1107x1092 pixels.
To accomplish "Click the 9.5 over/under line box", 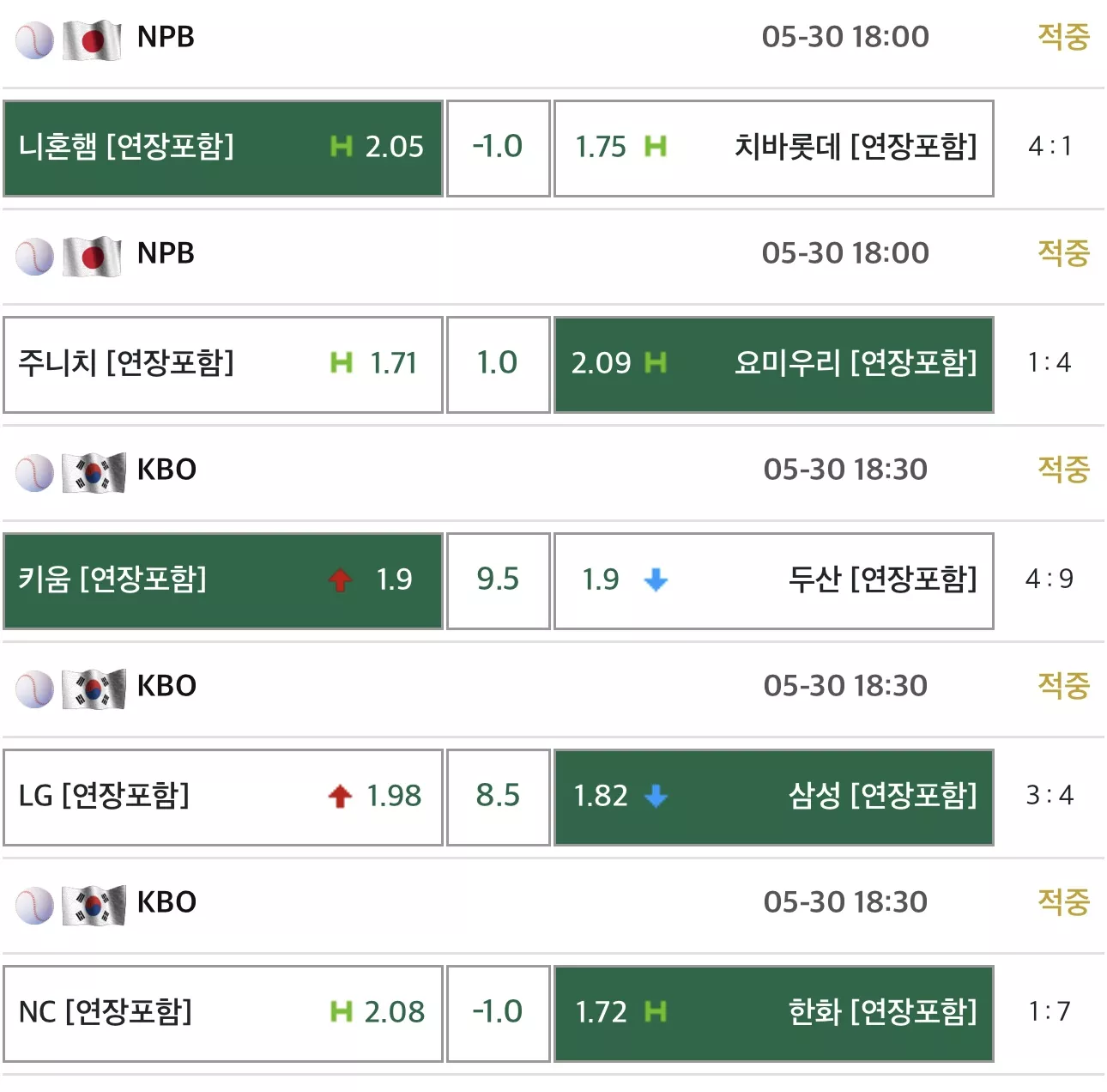I will coord(499,581).
